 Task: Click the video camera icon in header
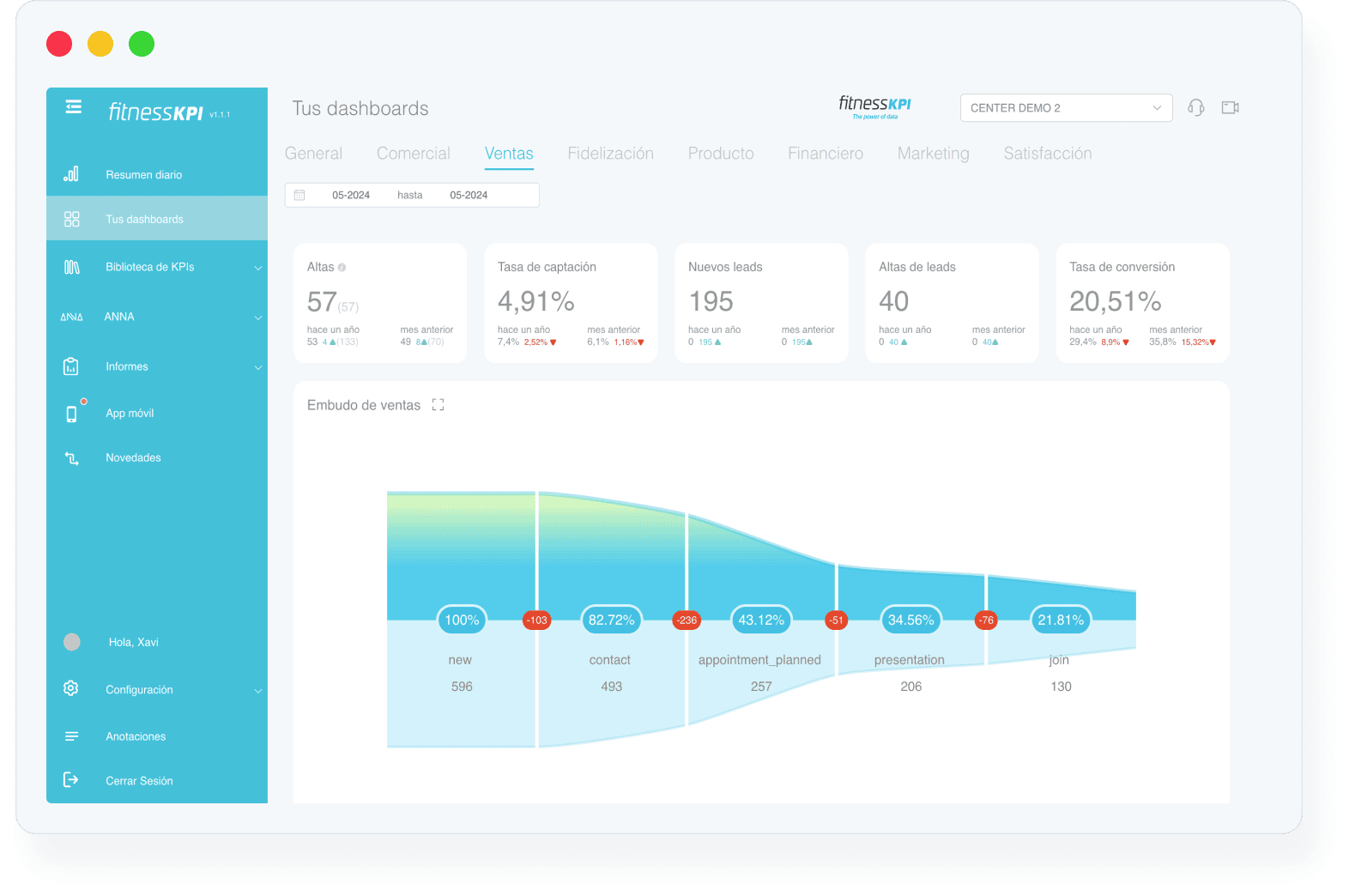point(1230,107)
